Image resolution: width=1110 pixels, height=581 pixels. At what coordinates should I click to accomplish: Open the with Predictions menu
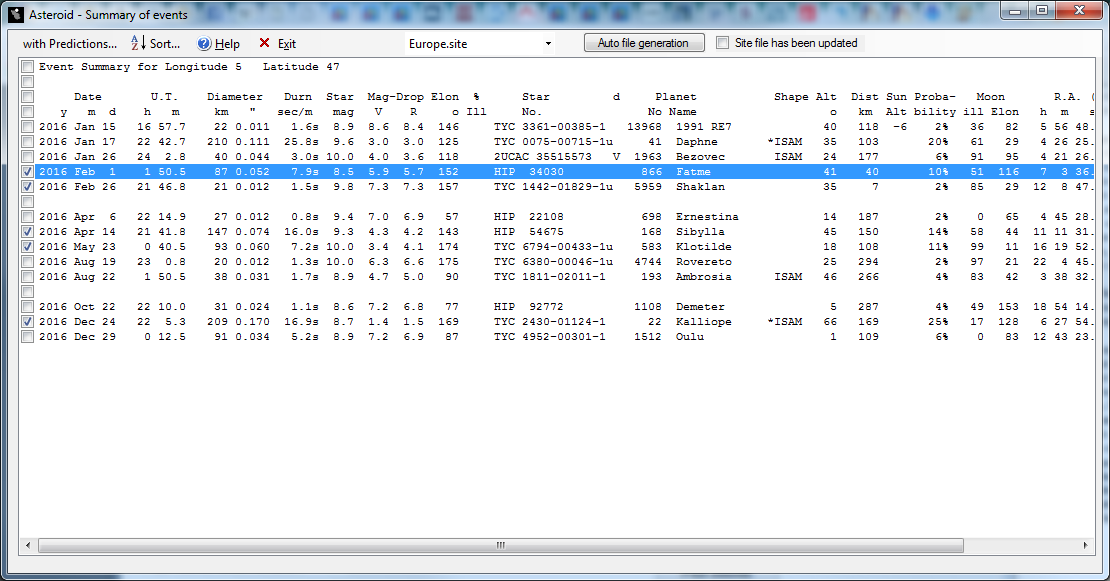click(x=69, y=44)
